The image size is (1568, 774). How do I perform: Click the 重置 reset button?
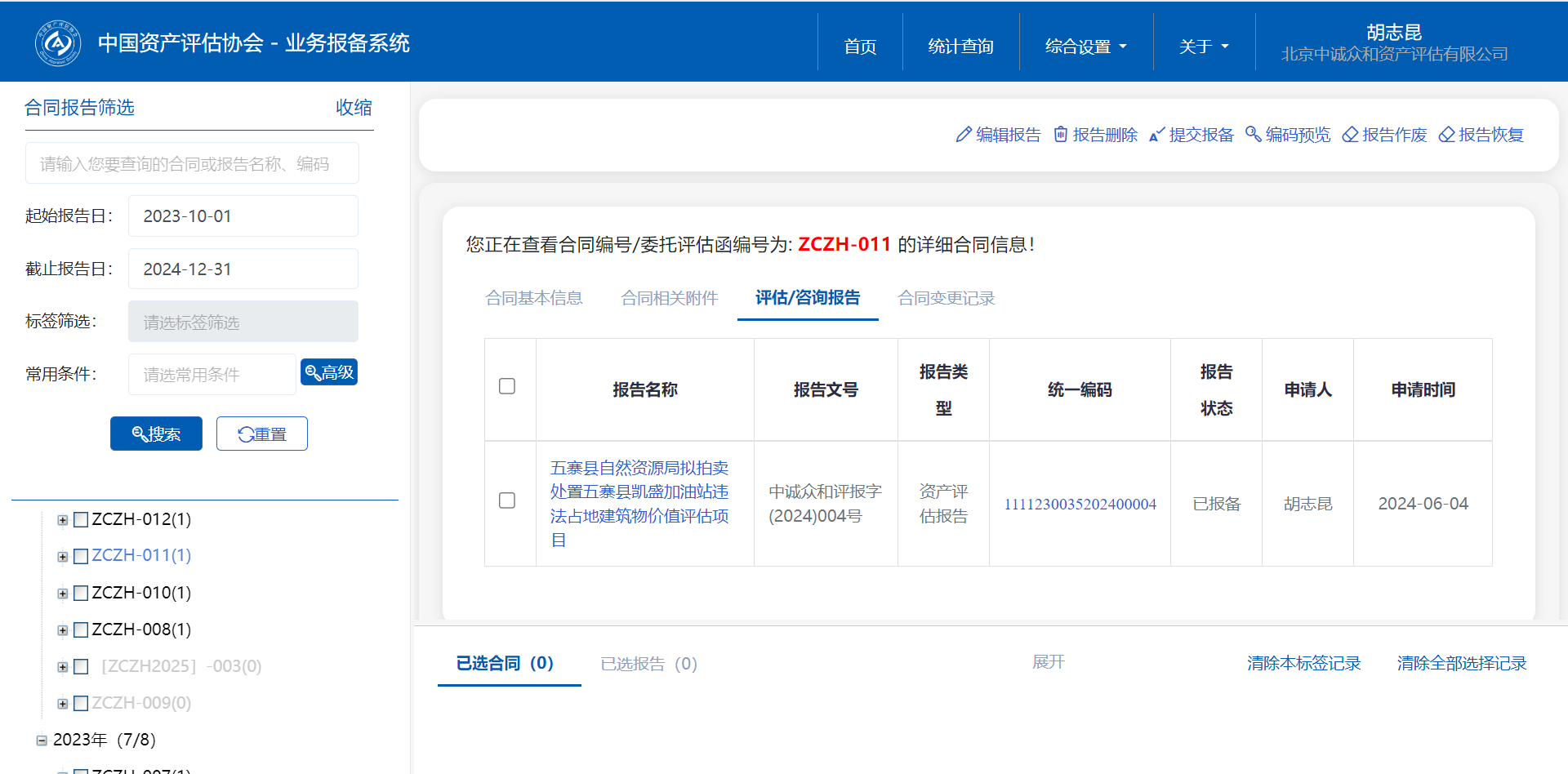point(262,434)
